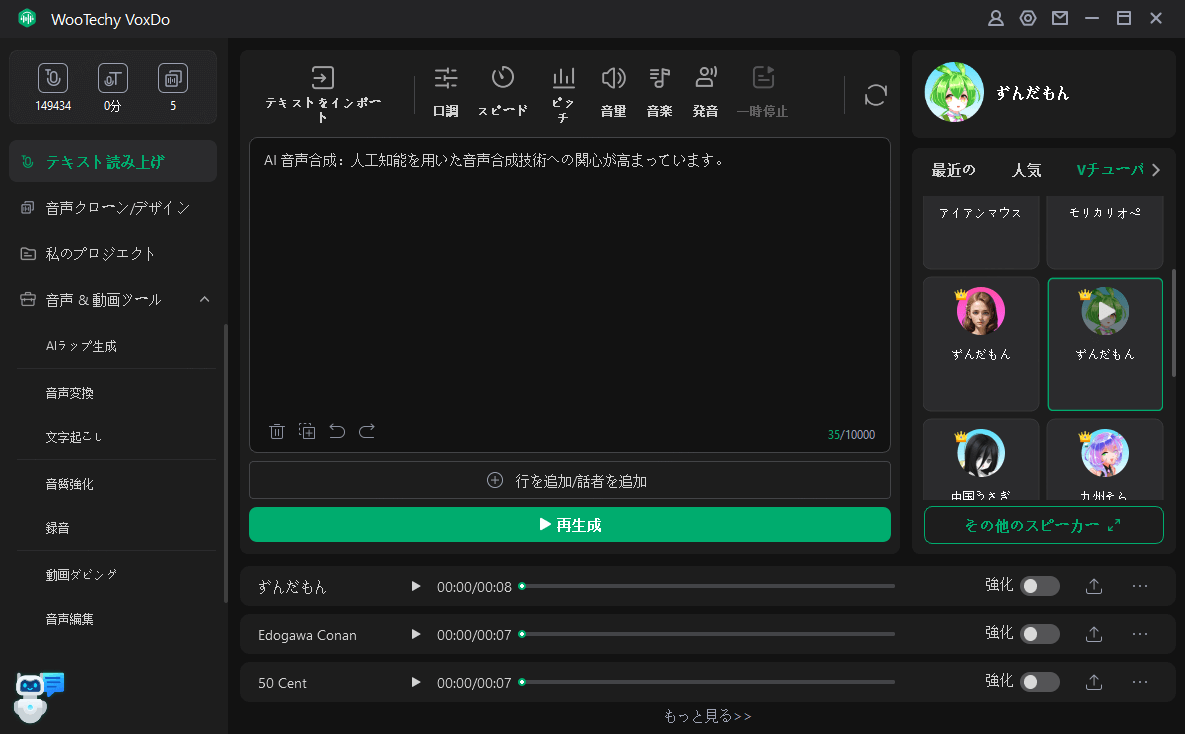1185x734 pixels.
Task: Toggle 強化 enhancement for Edogawa Conan track
Action: 1040,634
